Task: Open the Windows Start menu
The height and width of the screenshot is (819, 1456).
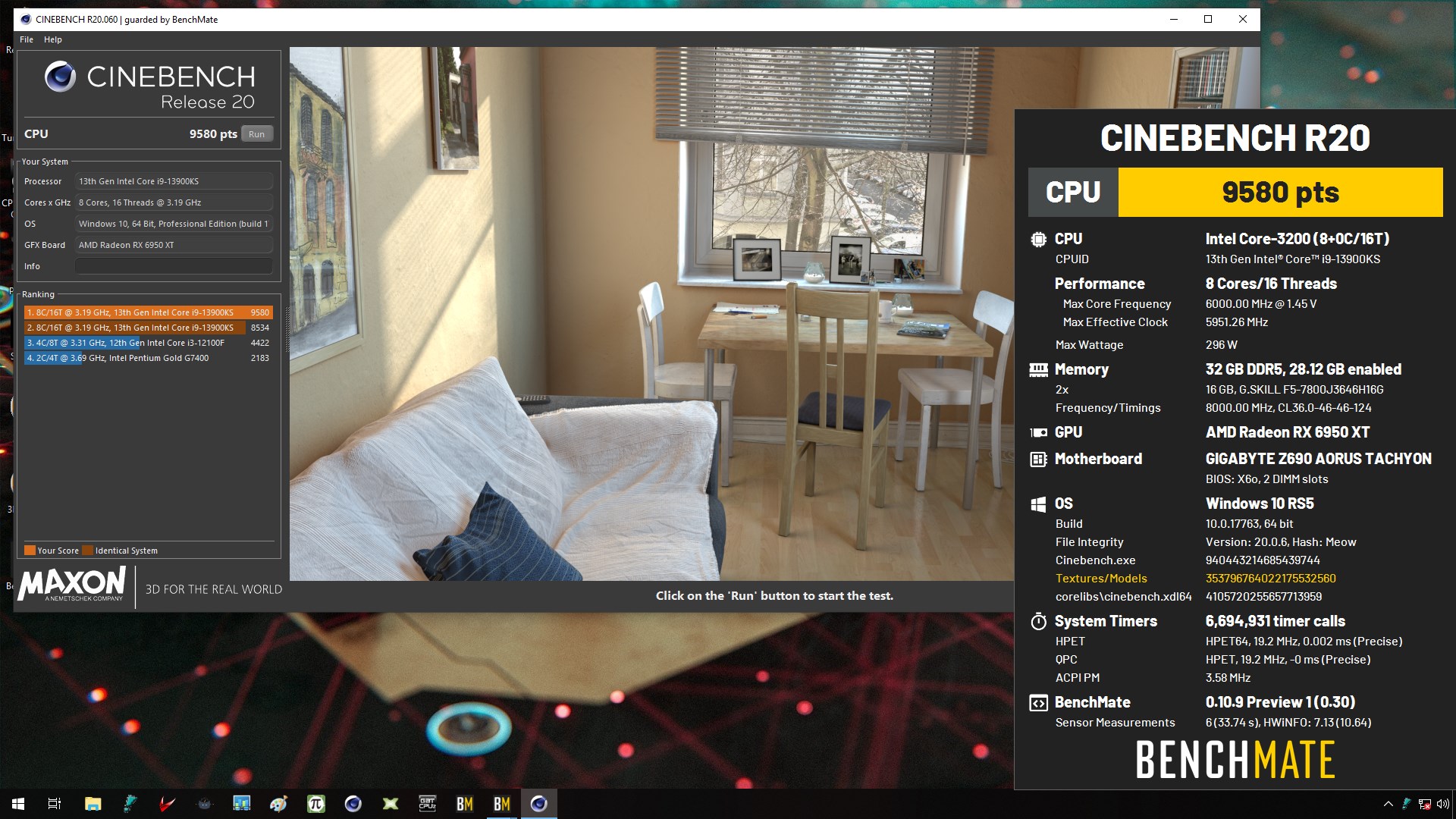Action: coord(18,804)
